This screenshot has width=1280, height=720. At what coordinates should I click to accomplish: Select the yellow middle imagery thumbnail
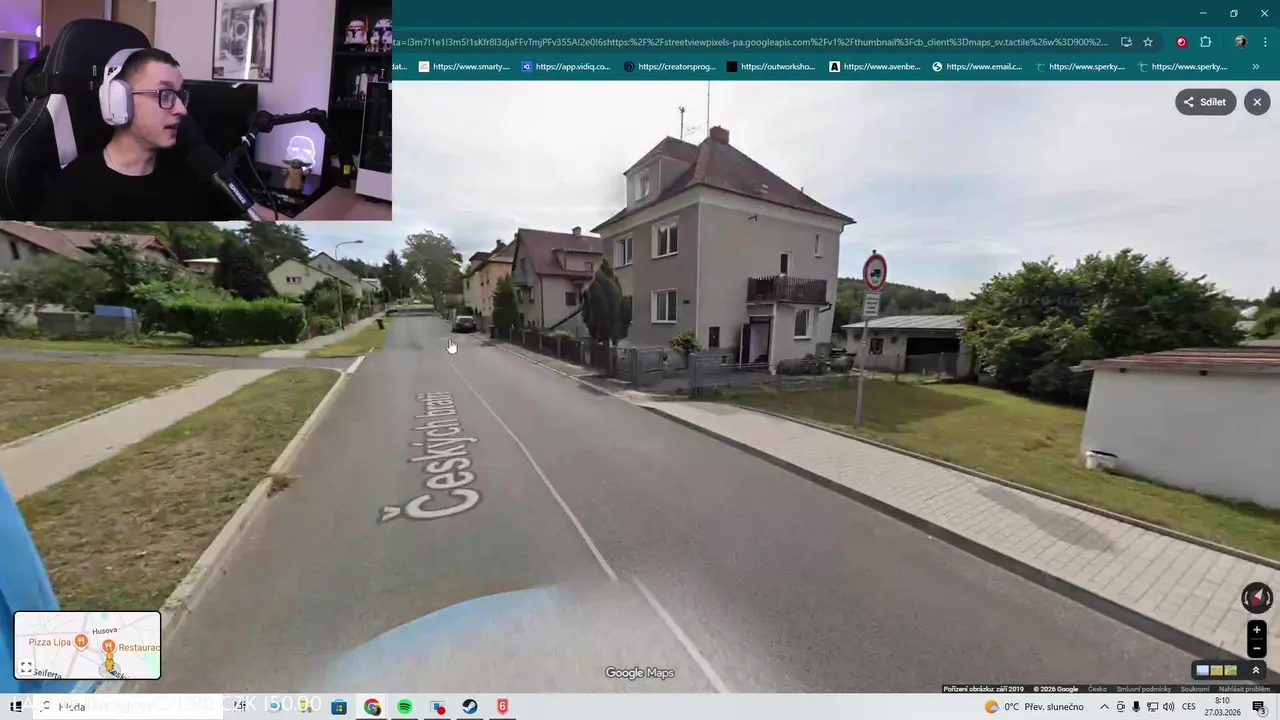[1217, 670]
